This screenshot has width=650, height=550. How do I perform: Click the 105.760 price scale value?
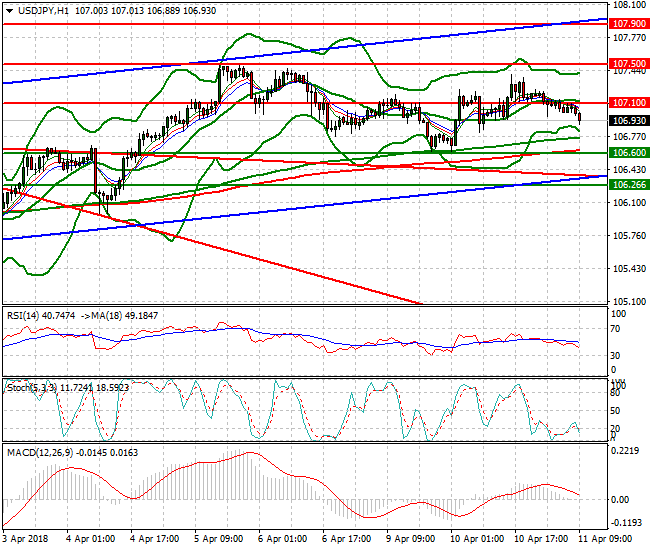629,236
